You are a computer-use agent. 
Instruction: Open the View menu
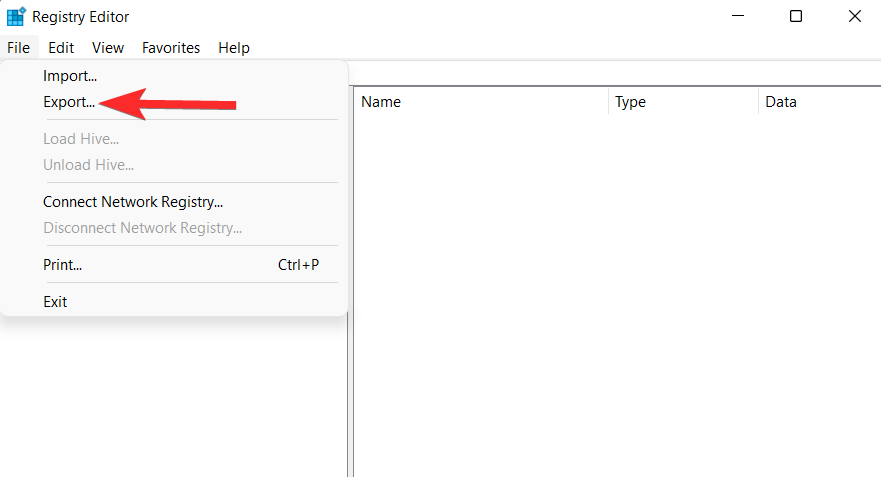point(108,48)
